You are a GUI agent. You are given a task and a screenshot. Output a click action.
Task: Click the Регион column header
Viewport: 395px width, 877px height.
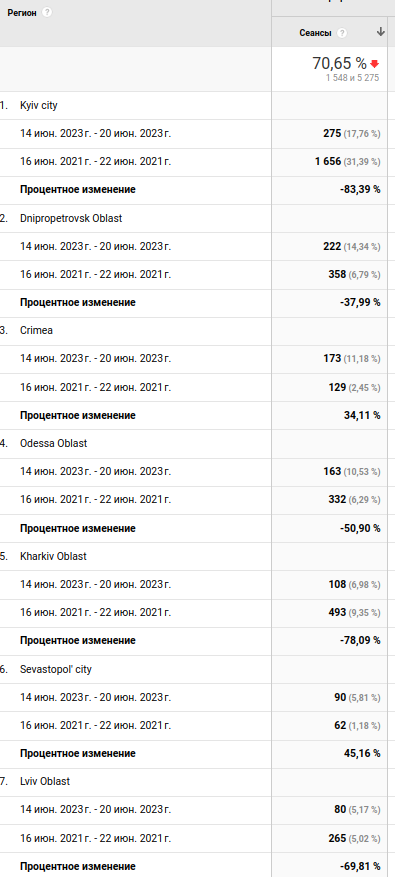point(22,12)
